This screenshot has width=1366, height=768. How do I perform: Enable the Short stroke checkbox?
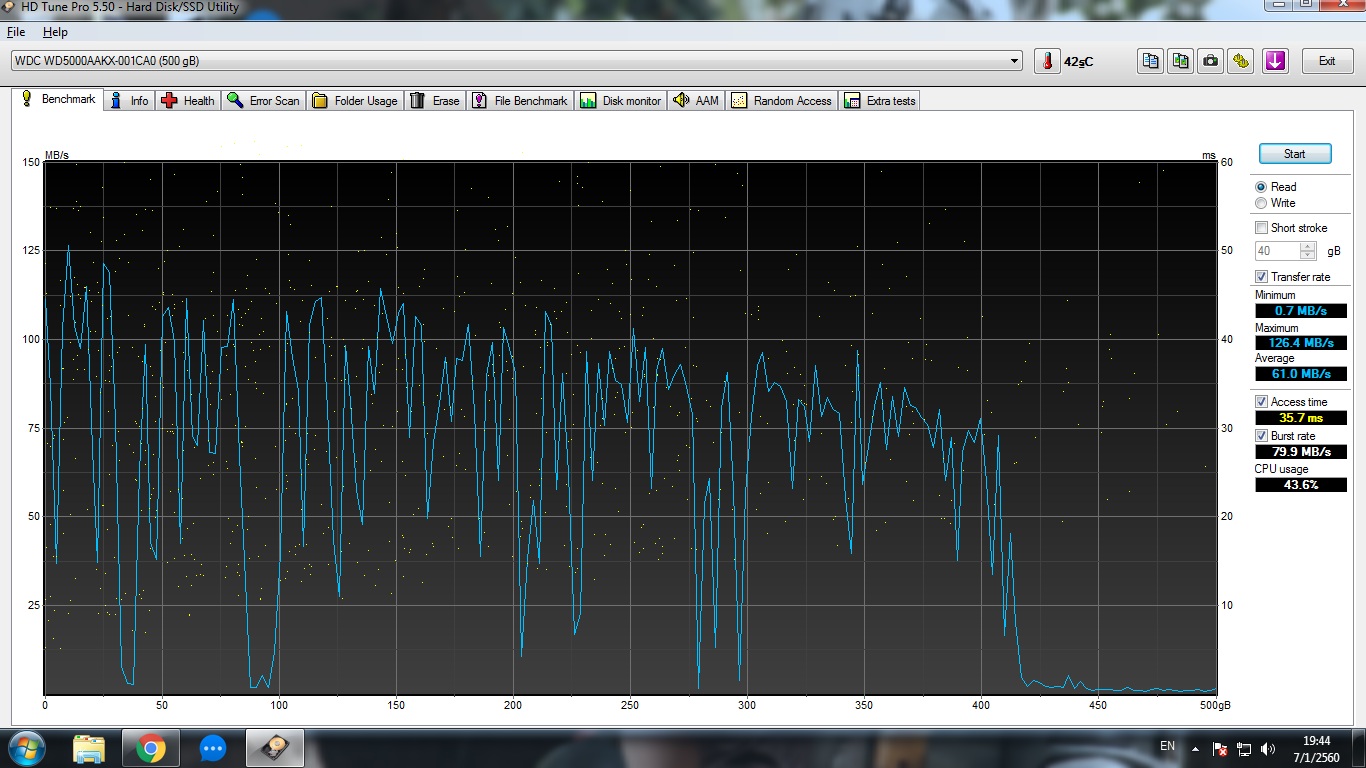pyautogui.click(x=1262, y=228)
